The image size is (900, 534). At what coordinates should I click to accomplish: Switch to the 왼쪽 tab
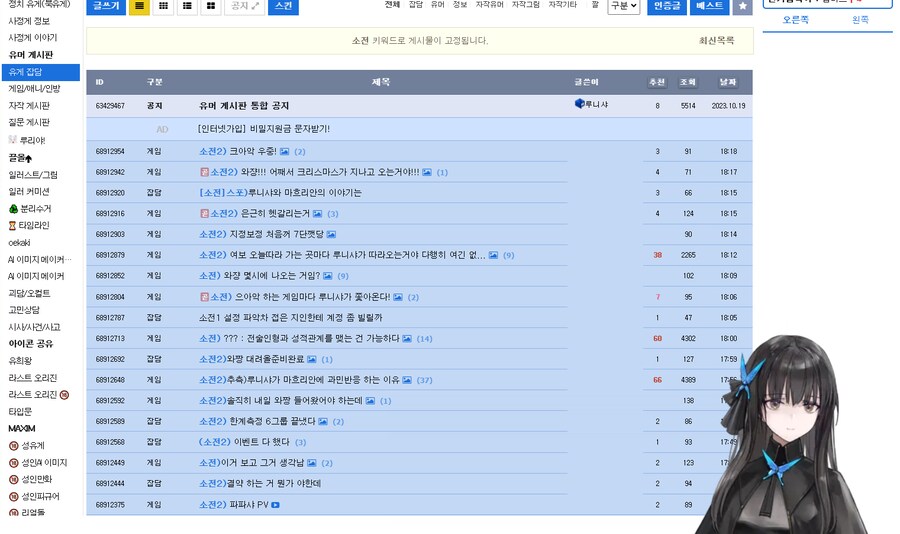(x=860, y=20)
